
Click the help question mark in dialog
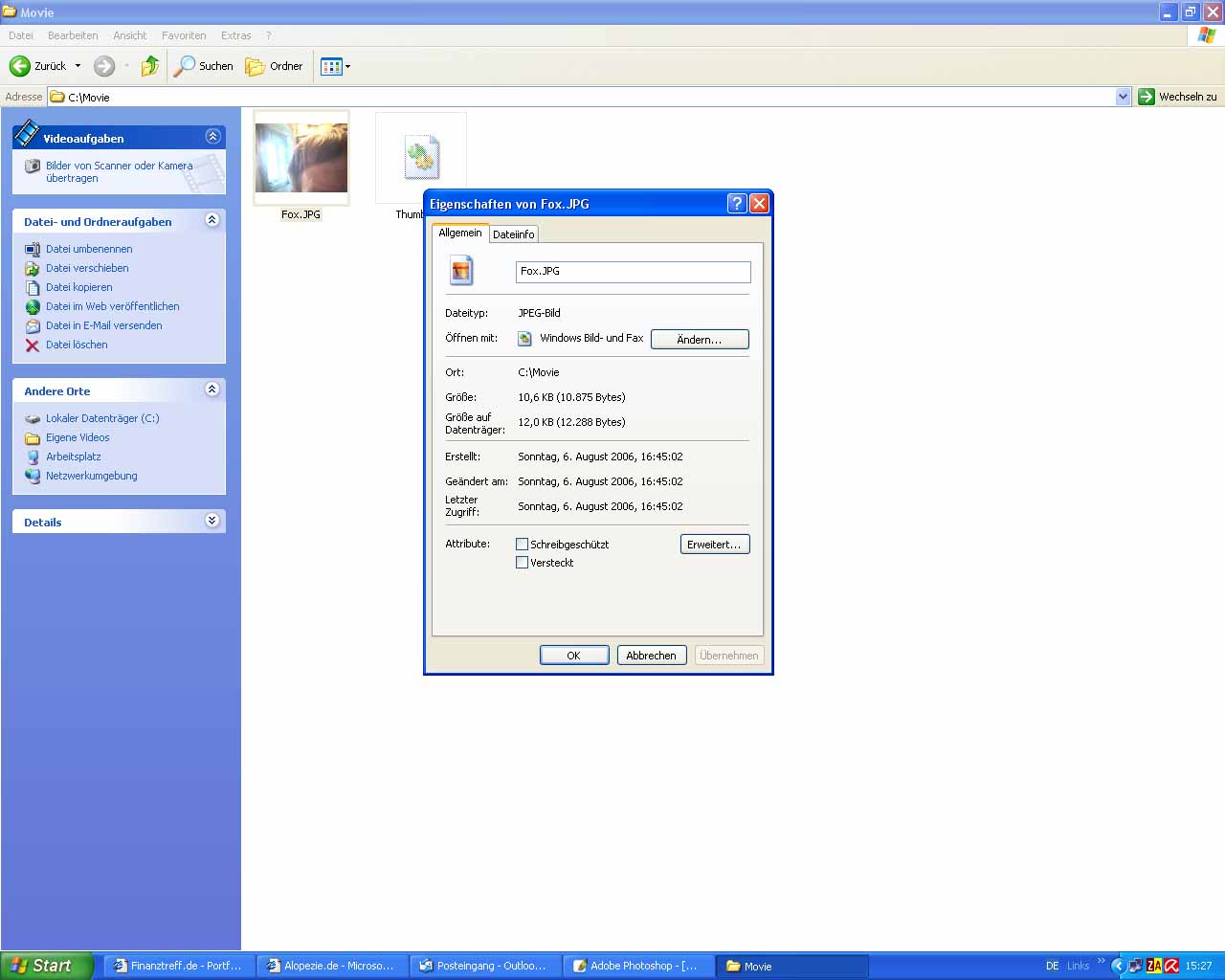[x=736, y=203]
